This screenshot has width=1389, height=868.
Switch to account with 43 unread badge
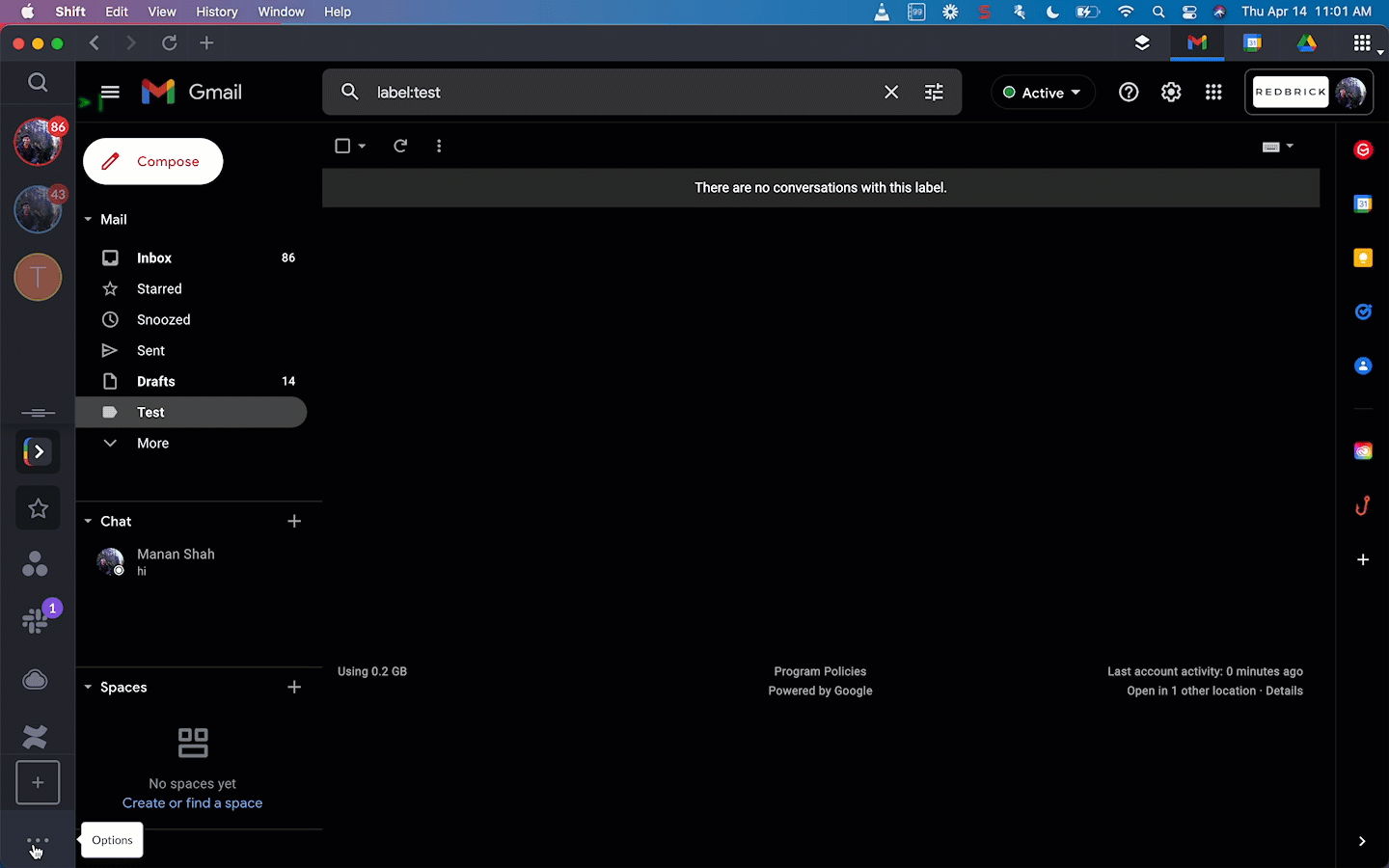39,209
